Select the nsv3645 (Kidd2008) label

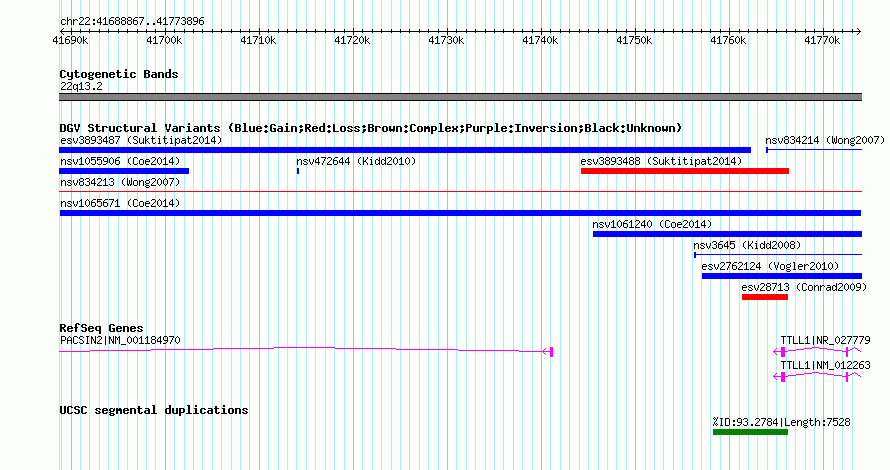point(747,245)
